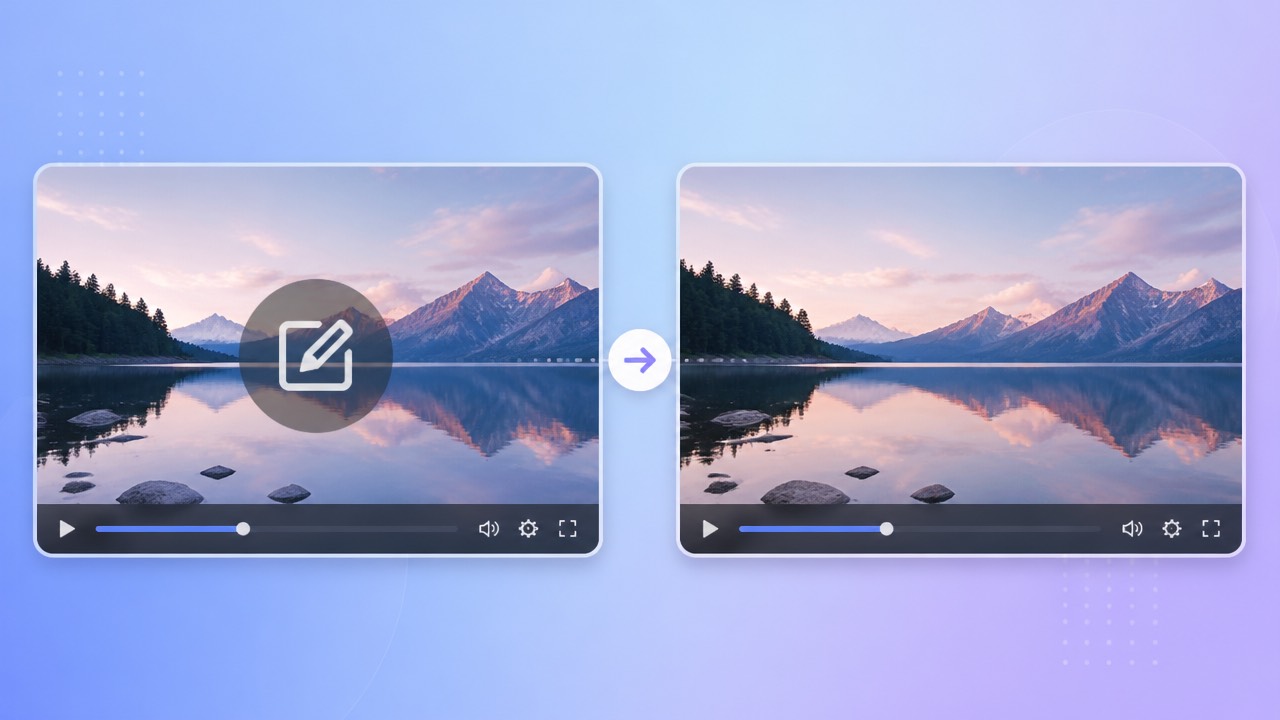The width and height of the screenshot is (1280, 720).
Task: Click the progress slider handle in right player
Action: click(x=886, y=529)
